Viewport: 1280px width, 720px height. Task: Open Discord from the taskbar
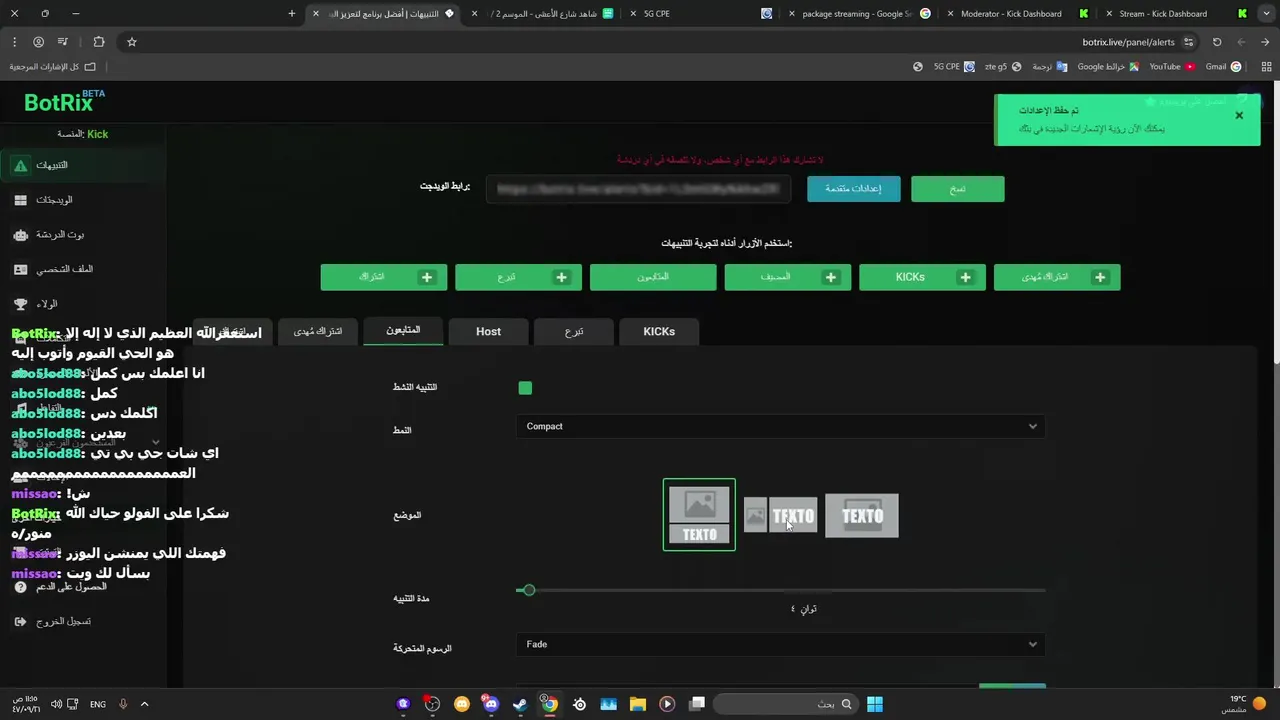tap(491, 704)
